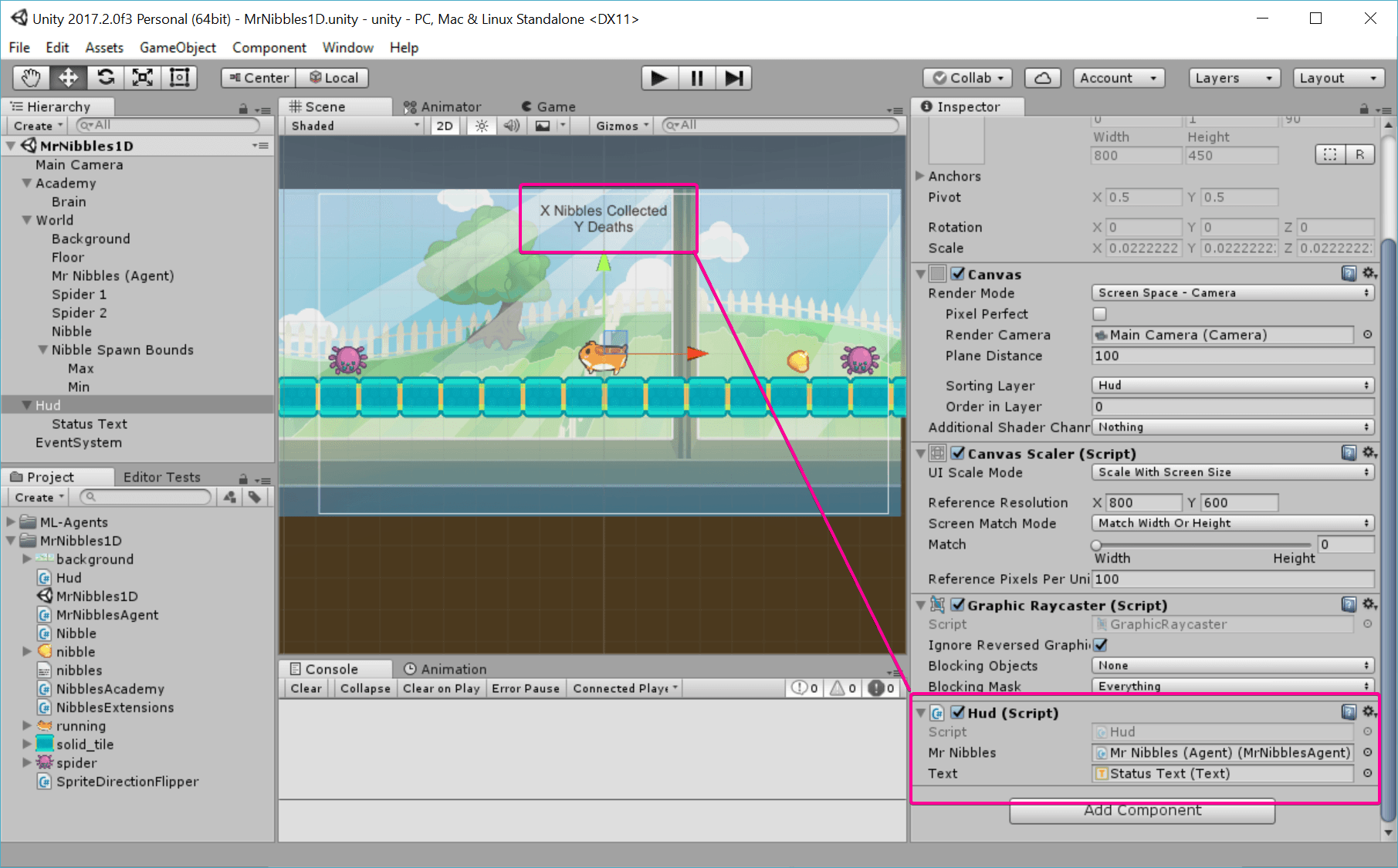
Task: Enable the Pixel Perfect checkbox
Action: 1099,314
